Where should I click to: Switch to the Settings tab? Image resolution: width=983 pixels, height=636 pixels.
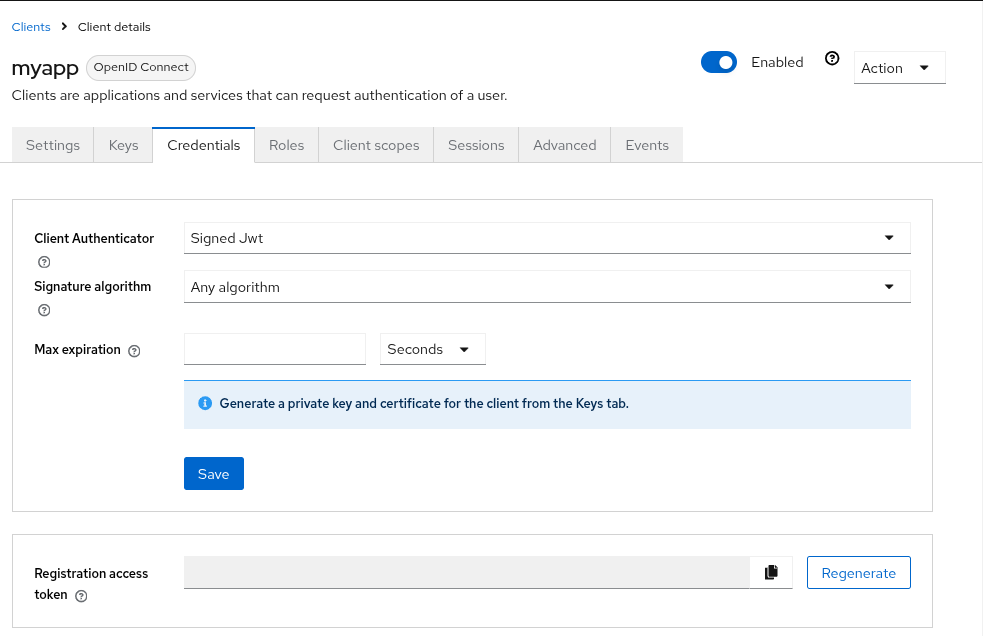tap(53, 145)
